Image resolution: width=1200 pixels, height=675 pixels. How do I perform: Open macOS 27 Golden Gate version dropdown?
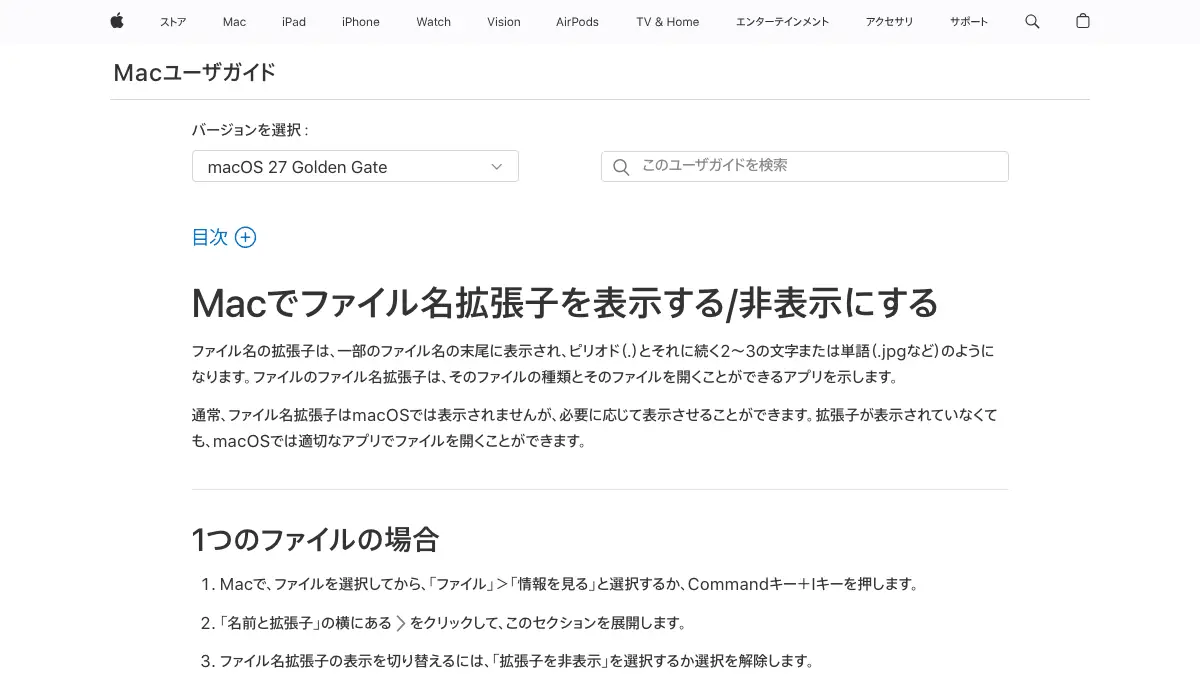(x=355, y=167)
